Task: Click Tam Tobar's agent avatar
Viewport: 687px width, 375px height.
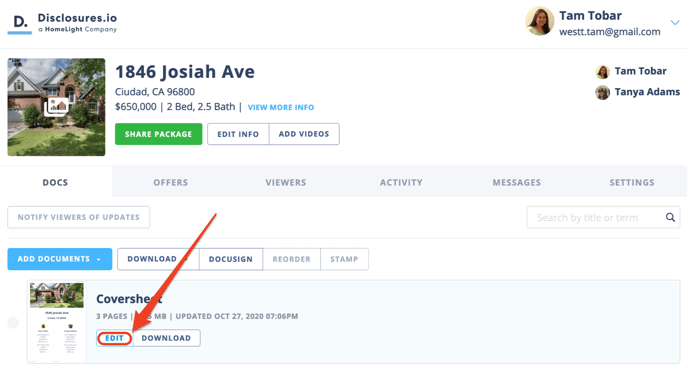Action: coord(602,71)
